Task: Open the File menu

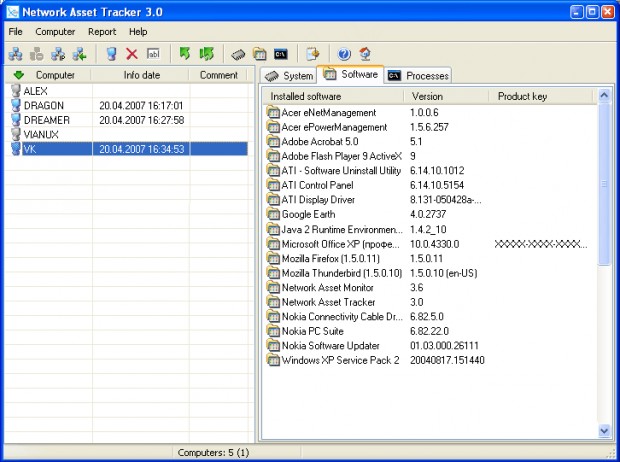Action: [15, 32]
